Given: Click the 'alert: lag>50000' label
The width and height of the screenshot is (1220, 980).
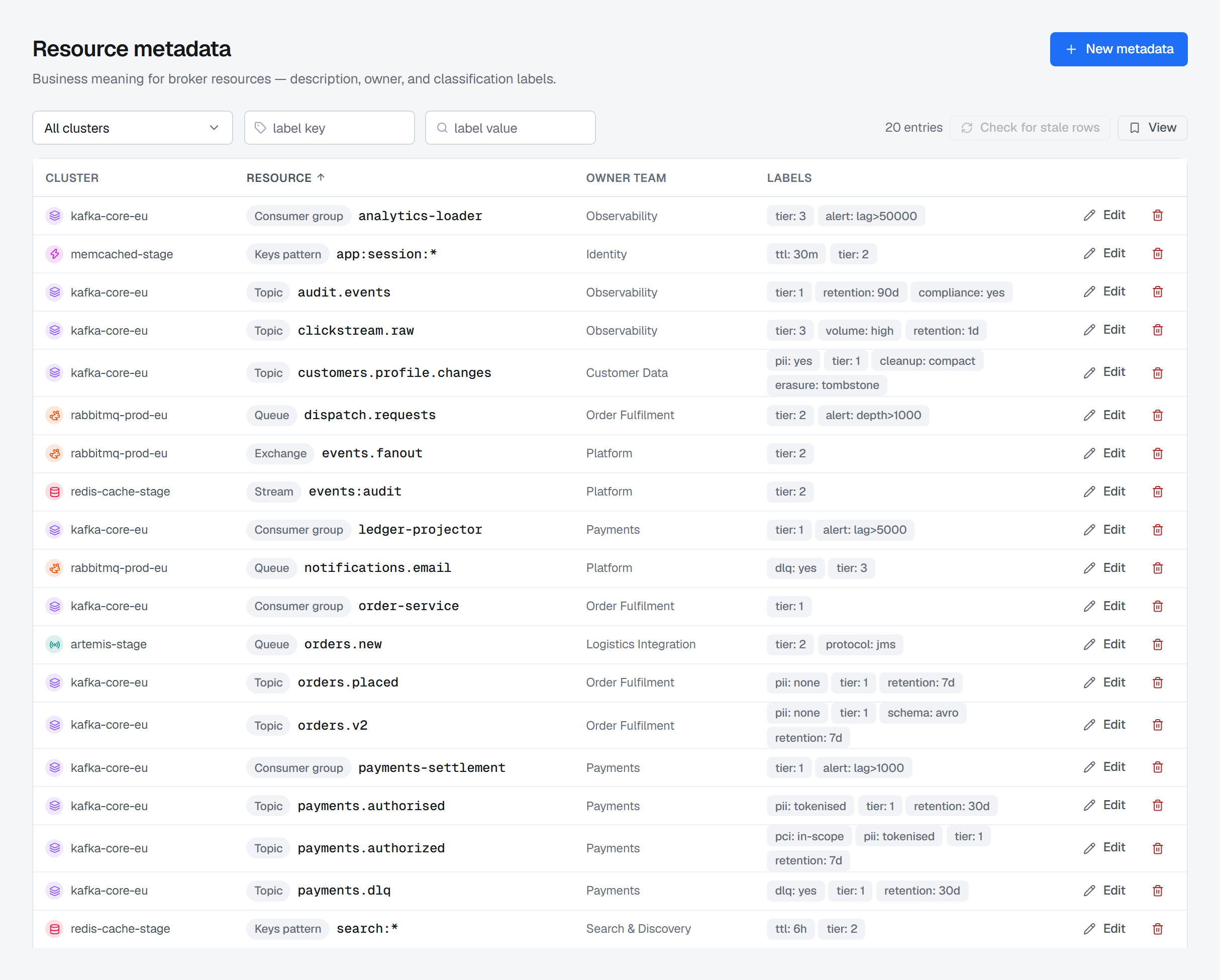Looking at the screenshot, I should 871,216.
